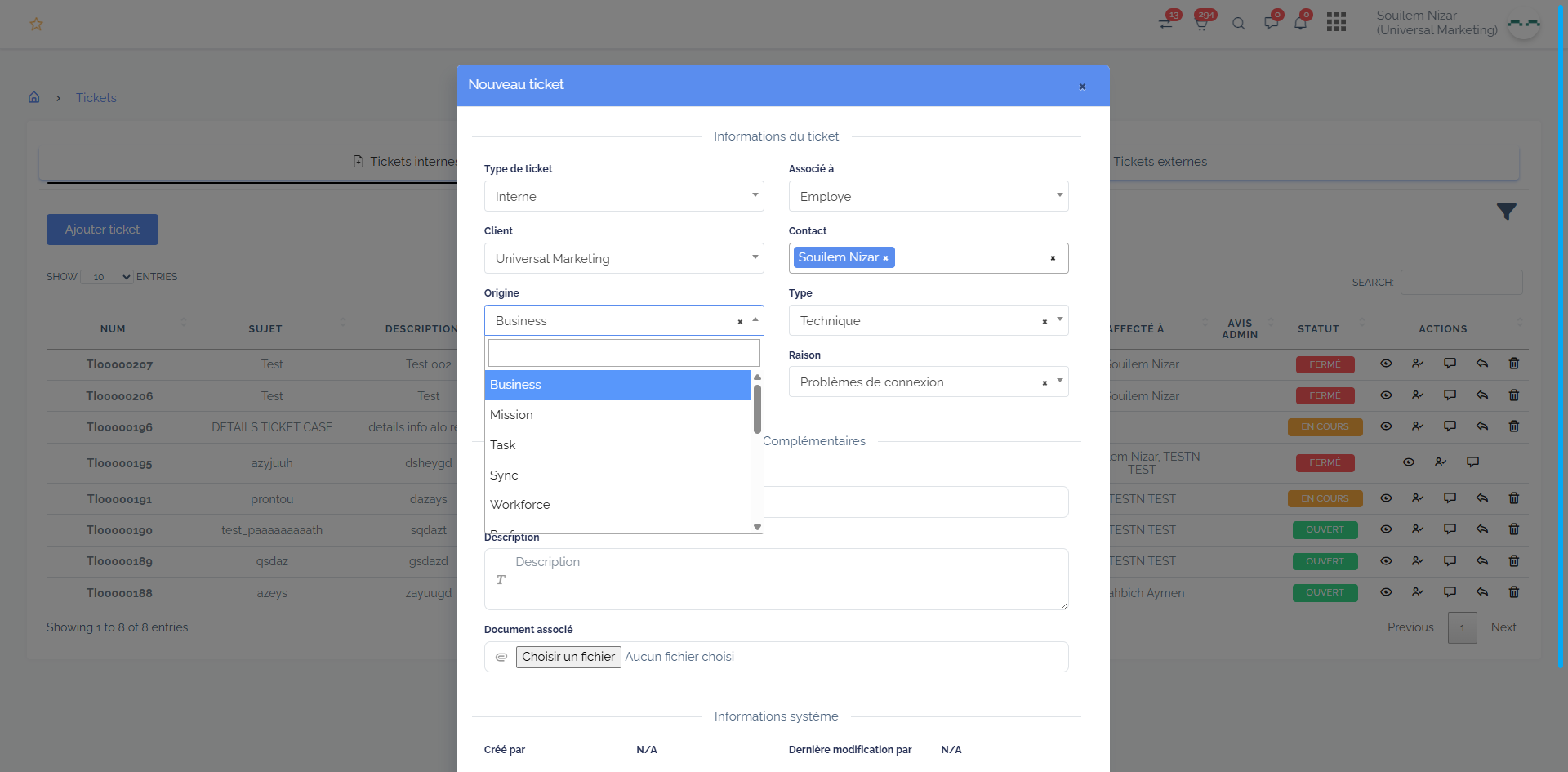Viewport: 1568px width, 772px height.
Task: Choose Workforce in the Origine options
Action: click(520, 505)
